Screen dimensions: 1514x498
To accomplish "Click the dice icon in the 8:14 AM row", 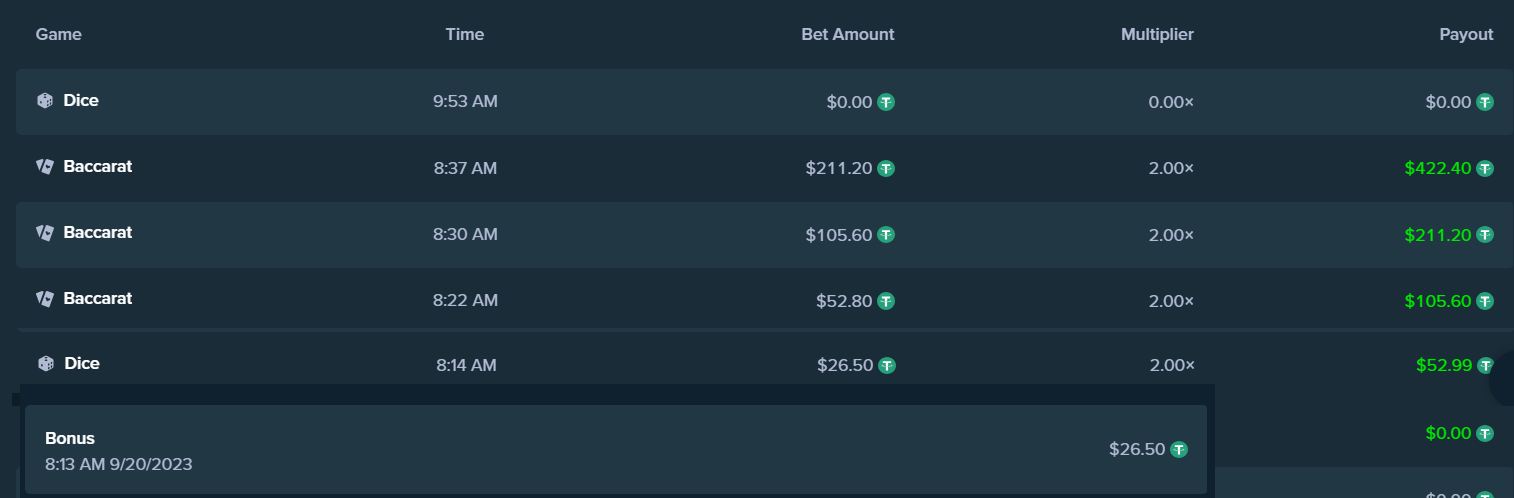I will coord(45,364).
